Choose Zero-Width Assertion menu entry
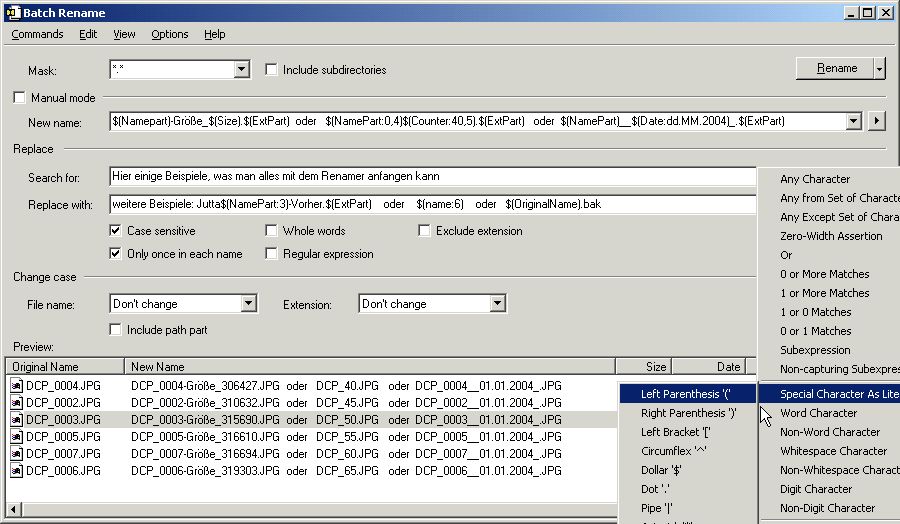This screenshot has width=900, height=524. (x=829, y=235)
